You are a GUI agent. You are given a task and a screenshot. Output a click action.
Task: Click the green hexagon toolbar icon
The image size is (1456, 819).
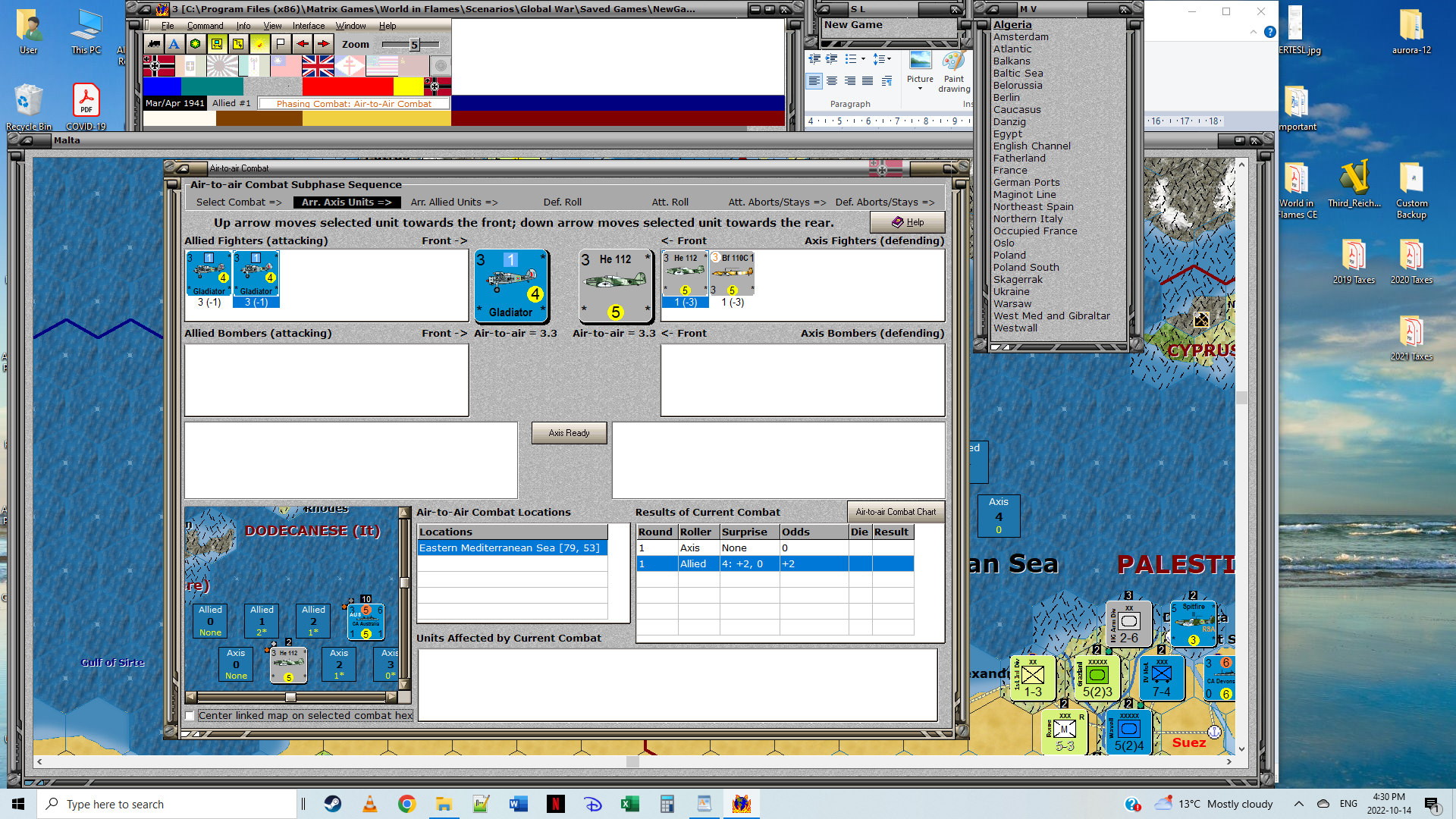[196, 44]
